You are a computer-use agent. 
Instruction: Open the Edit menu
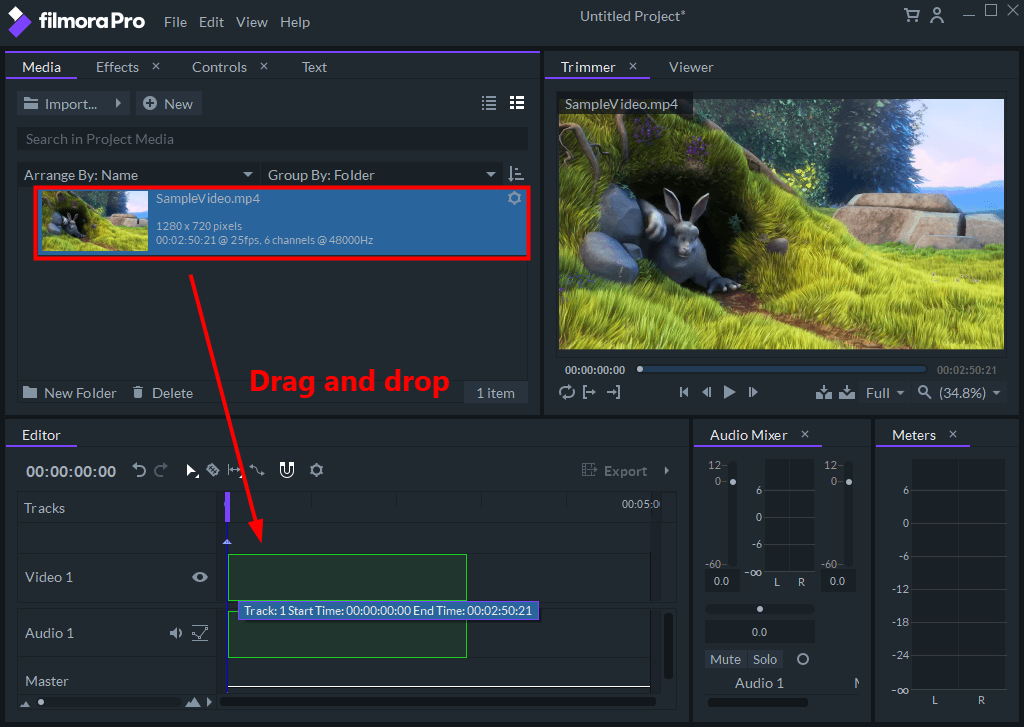click(211, 22)
